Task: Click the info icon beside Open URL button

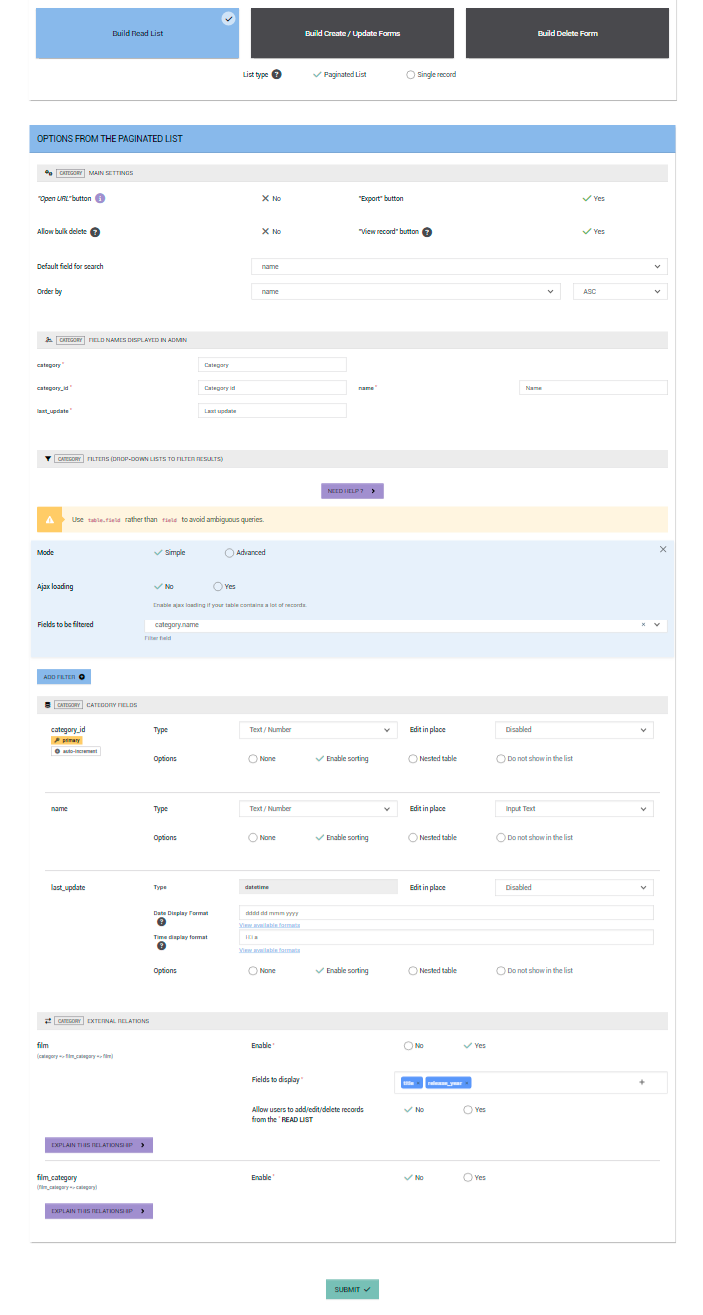Action: [99, 198]
